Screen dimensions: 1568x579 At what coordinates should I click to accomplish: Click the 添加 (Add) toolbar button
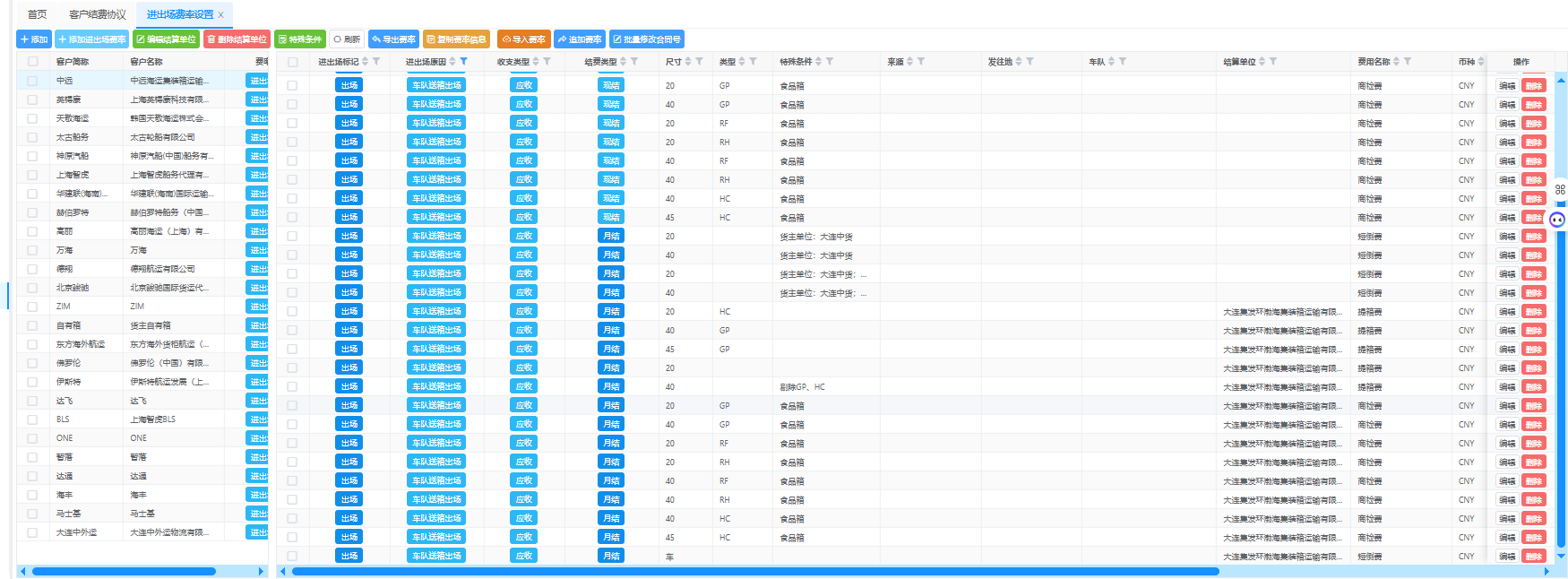coord(34,39)
